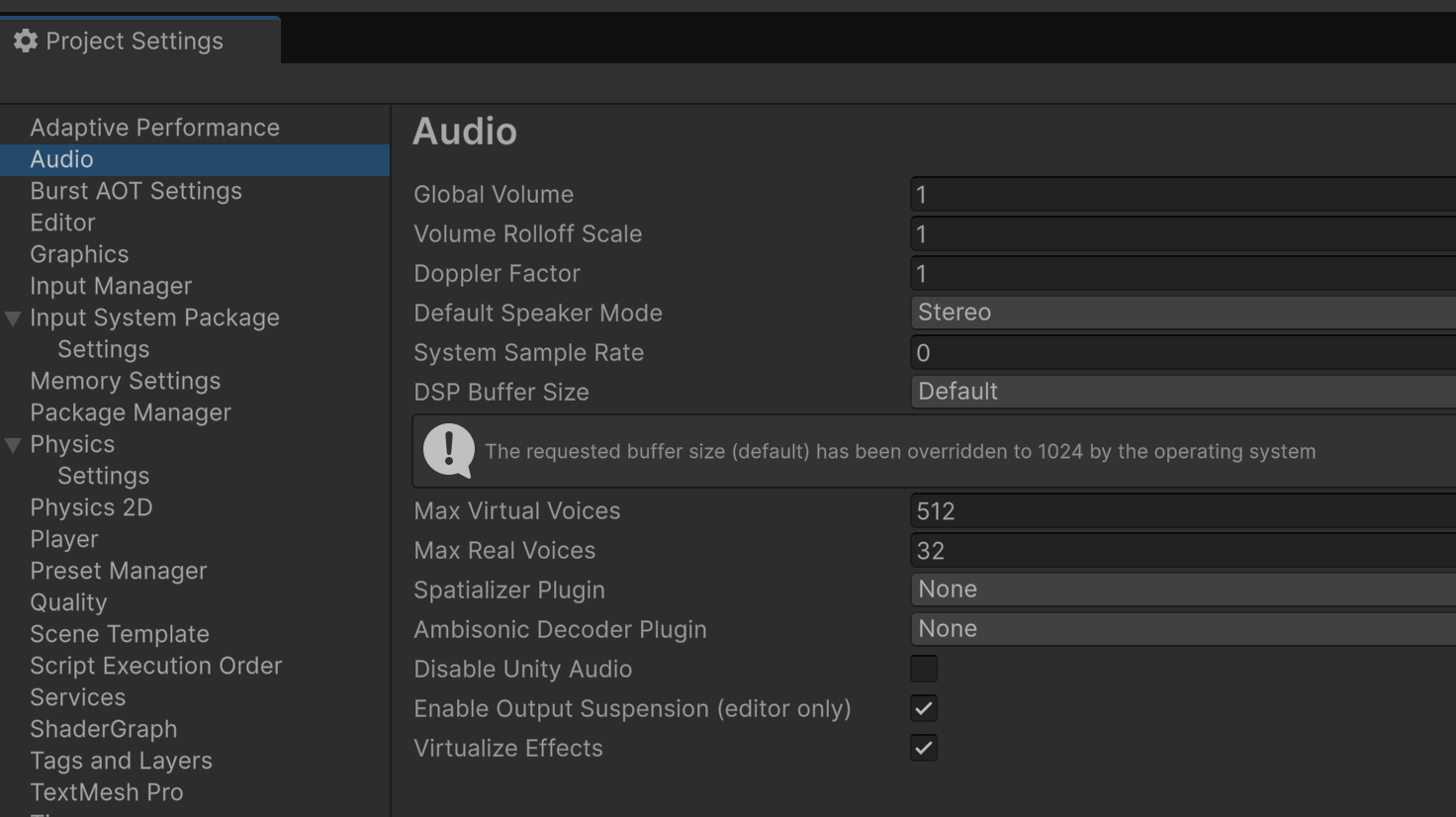The height and width of the screenshot is (817, 1456).
Task: Select the Project Settings tab
Action: [x=134, y=41]
